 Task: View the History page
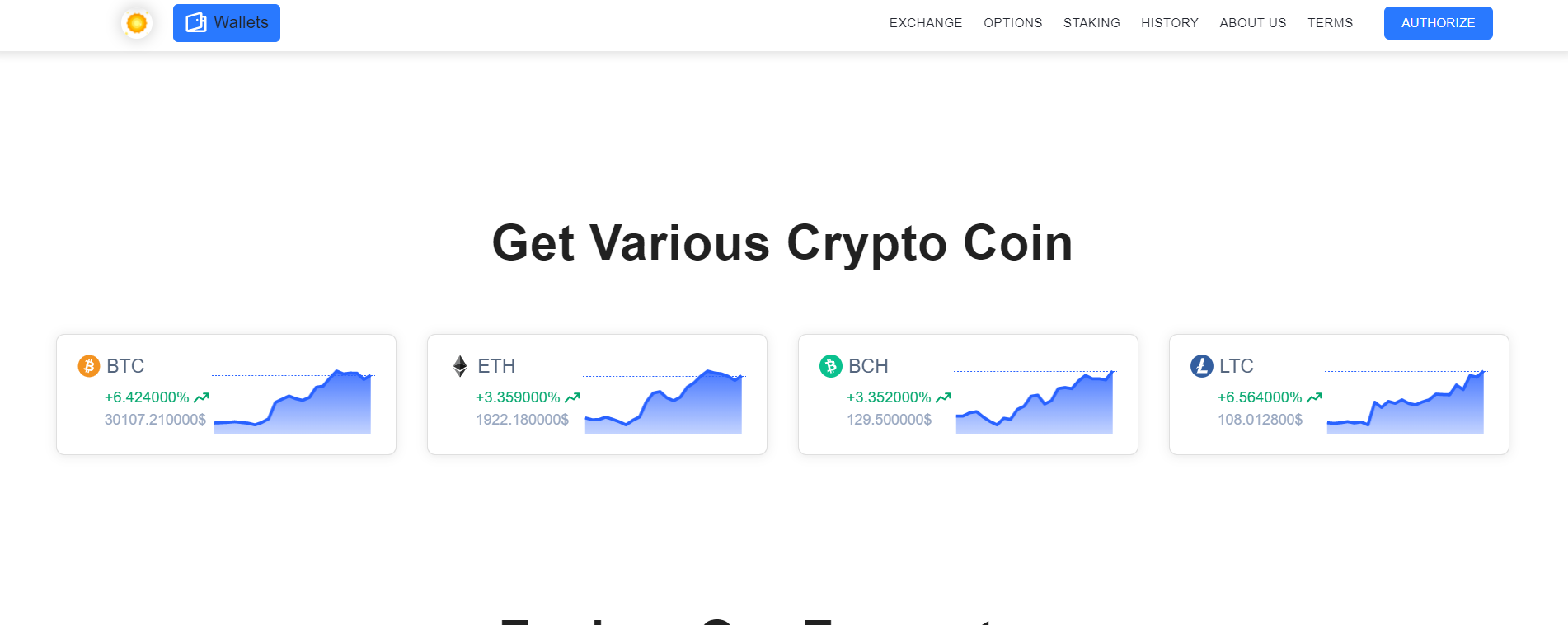pos(1169,23)
